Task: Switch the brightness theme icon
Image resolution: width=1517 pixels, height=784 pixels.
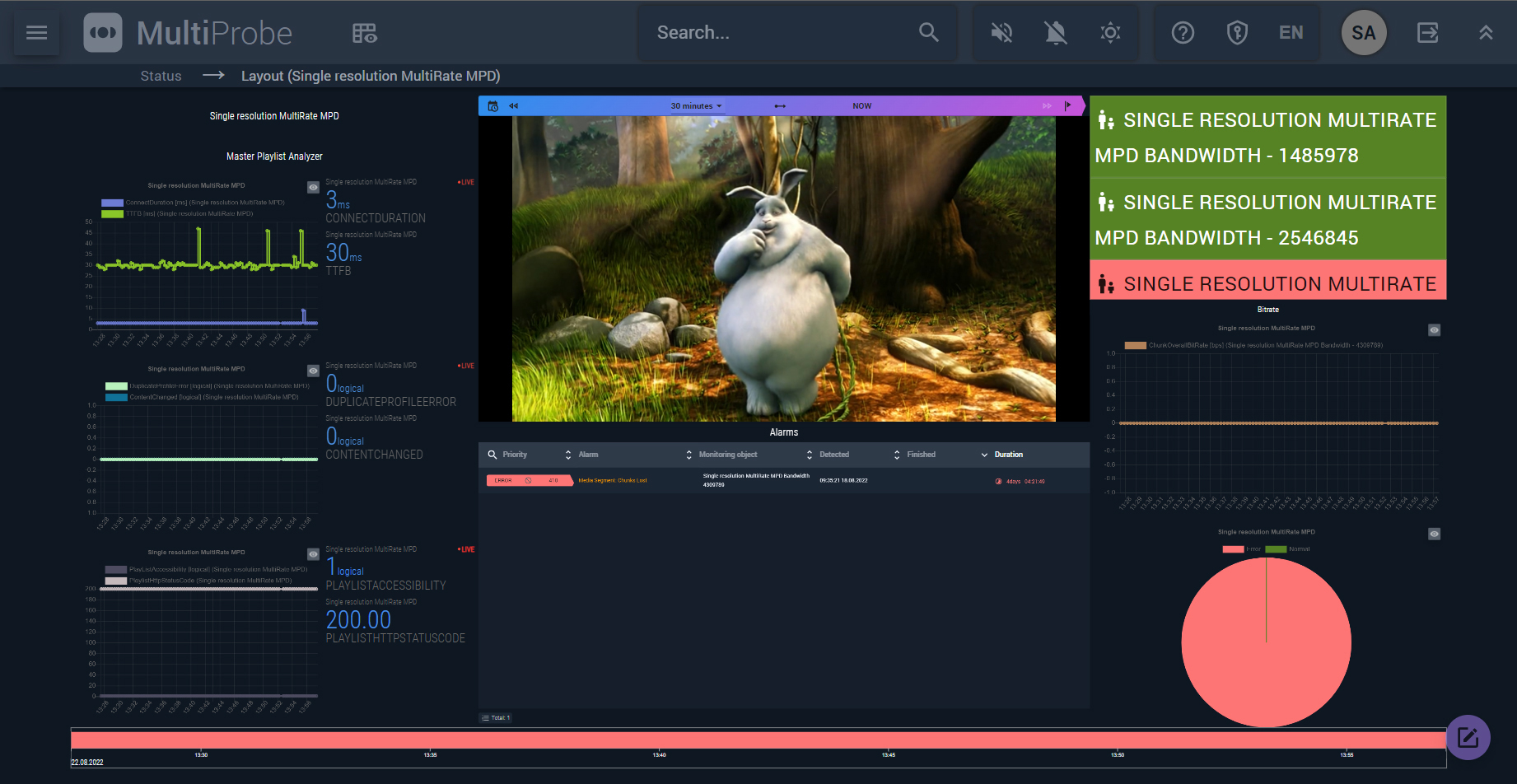Action: click(1110, 33)
